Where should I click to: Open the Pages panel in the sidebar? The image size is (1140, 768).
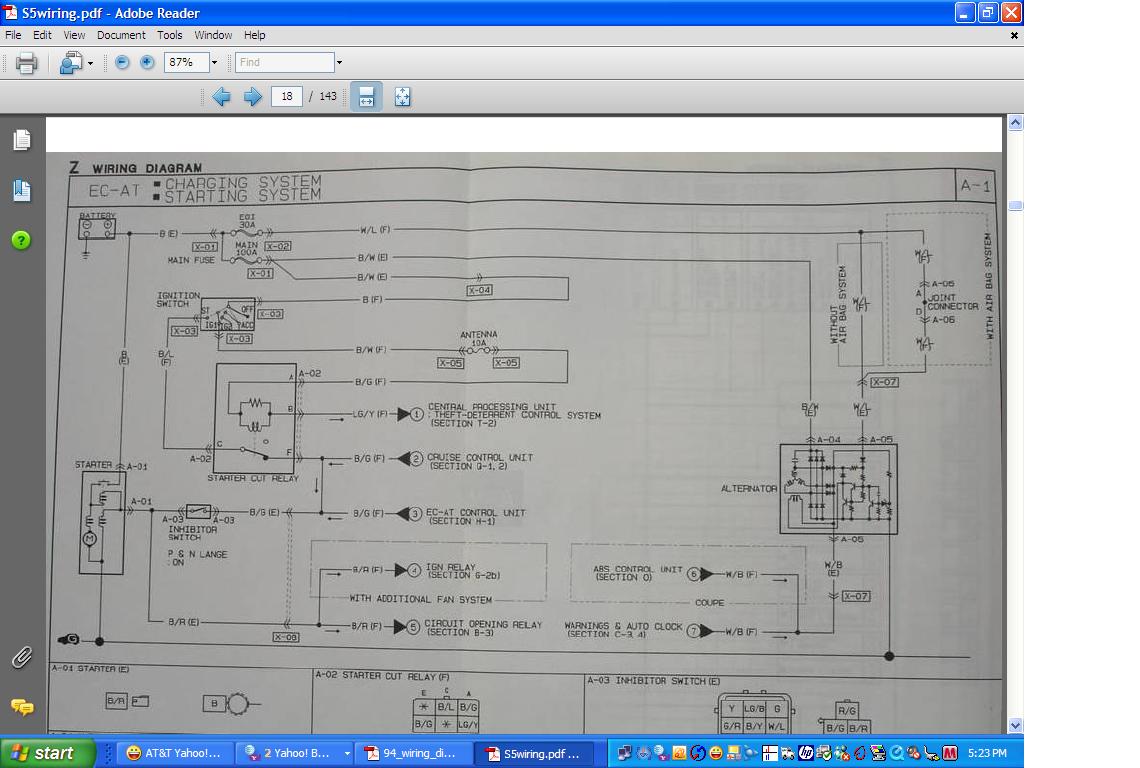(22, 140)
